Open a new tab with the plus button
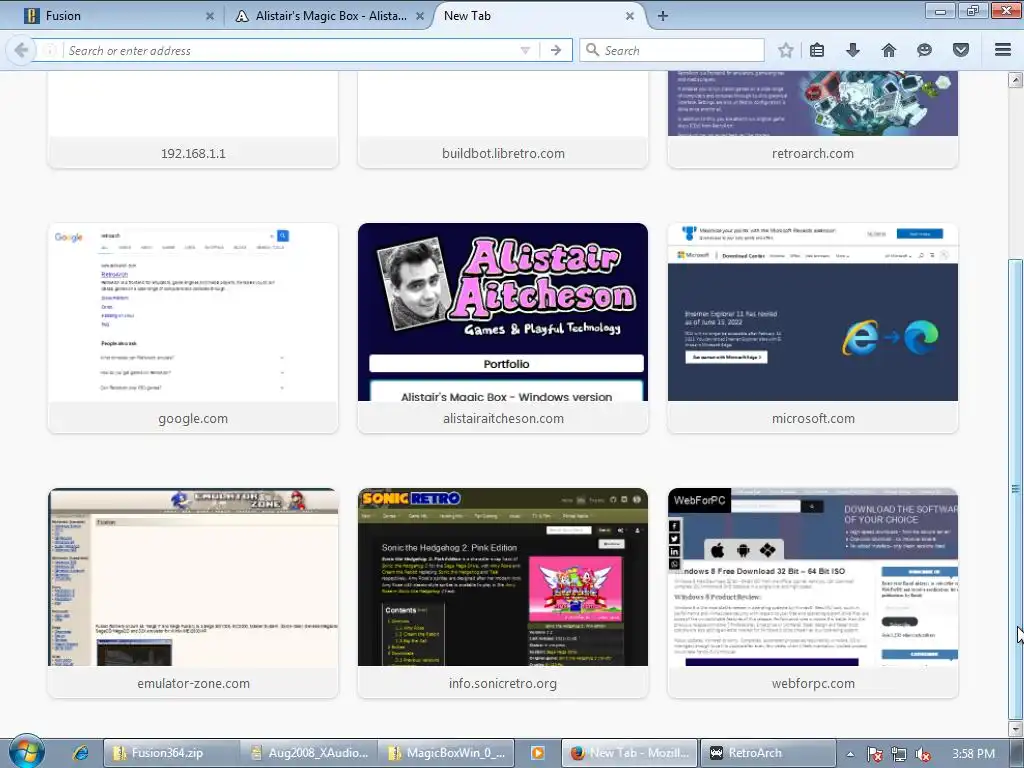Image resolution: width=1024 pixels, height=768 pixels. click(662, 16)
